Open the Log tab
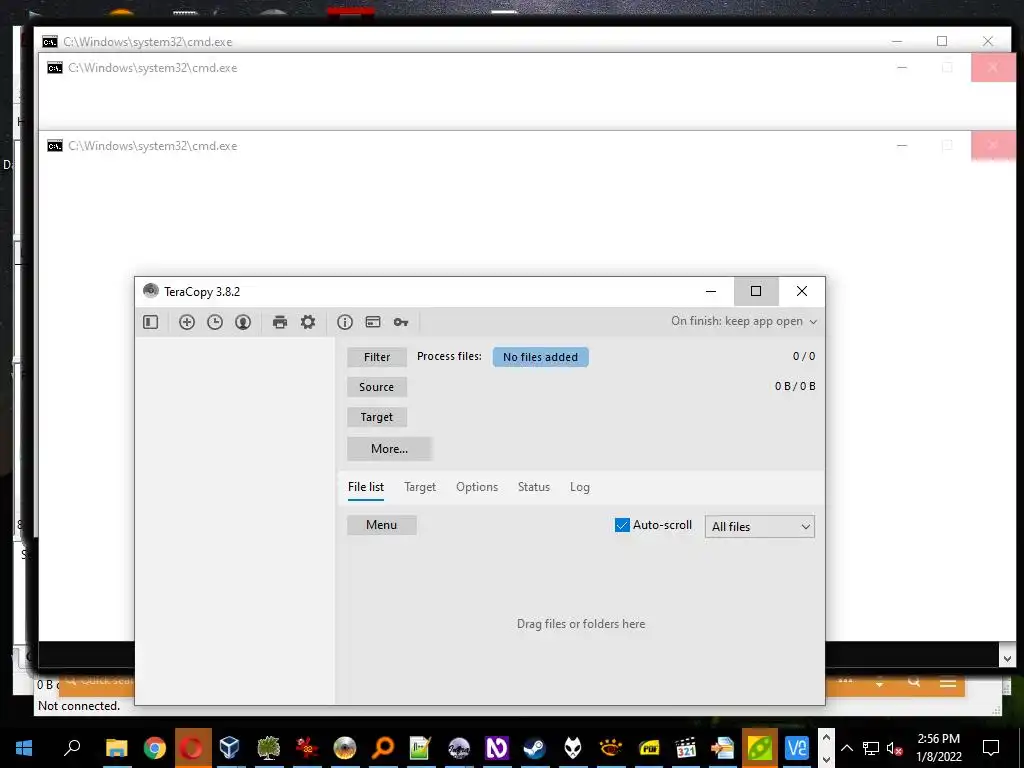Image resolution: width=1024 pixels, height=768 pixels. [580, 487]
